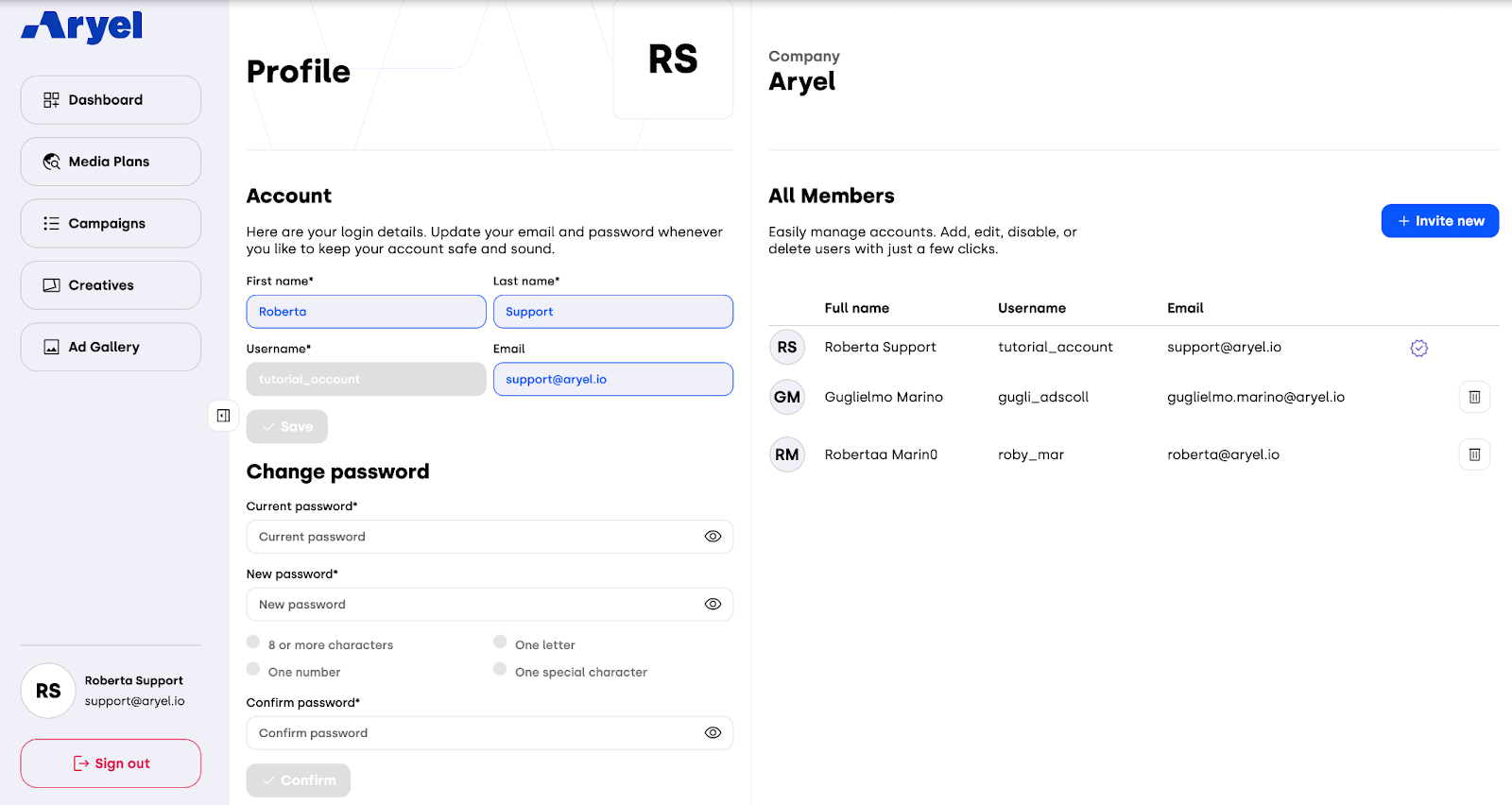Click the username gugli_adscoll
Screen dimensions: 1512x805
point(1043,397)
